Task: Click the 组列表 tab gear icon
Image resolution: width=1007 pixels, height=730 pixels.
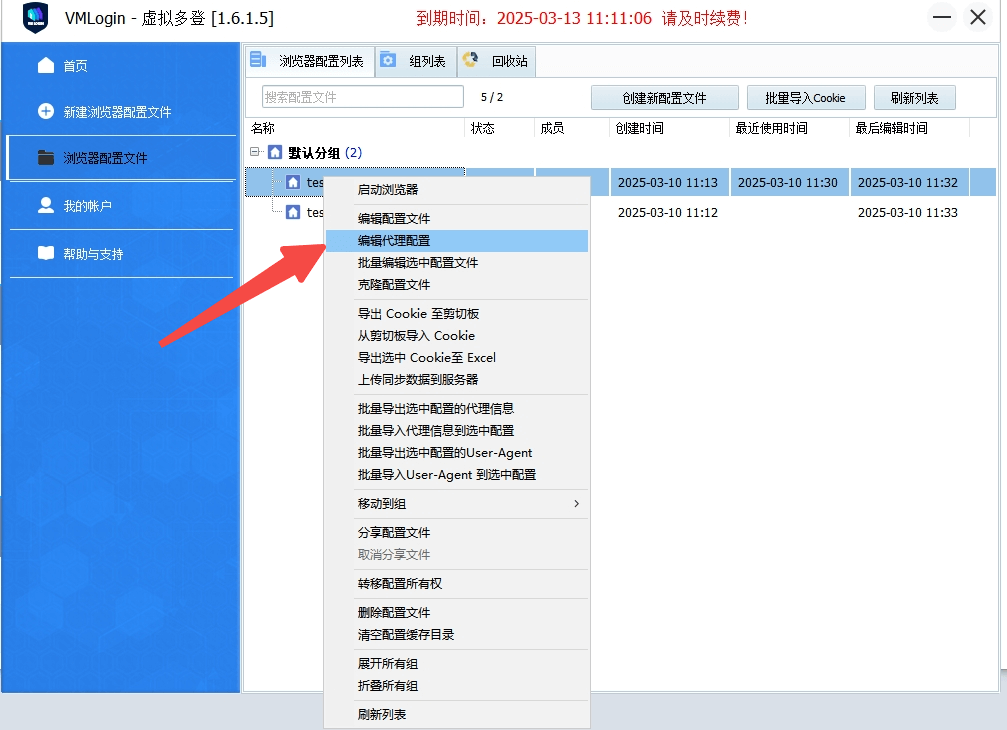Action: 389,61
